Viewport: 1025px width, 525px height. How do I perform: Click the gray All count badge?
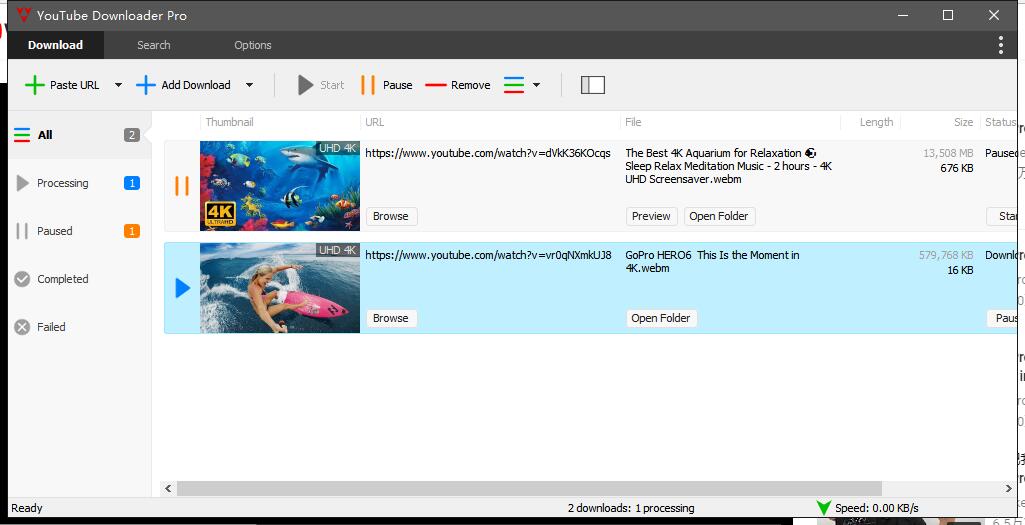coord(132,135)
